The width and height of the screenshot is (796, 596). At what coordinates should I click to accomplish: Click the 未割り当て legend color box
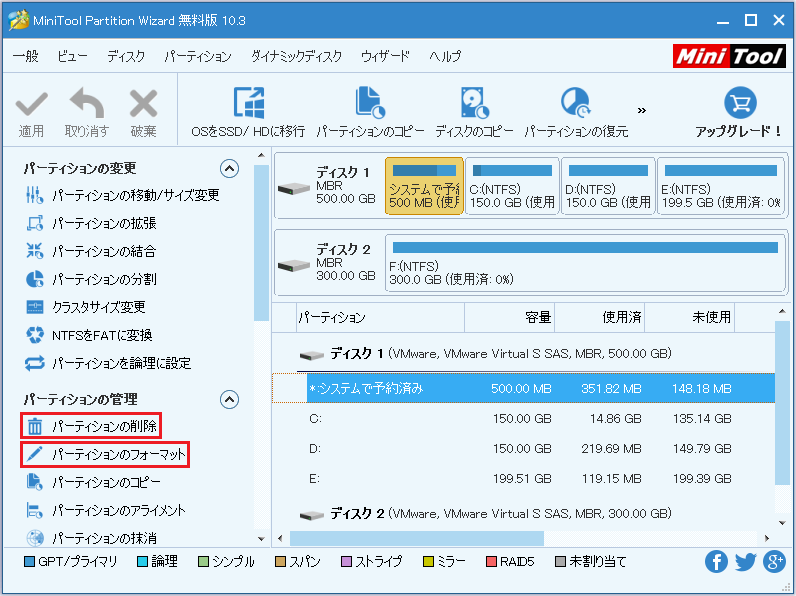tap(560, 561)
